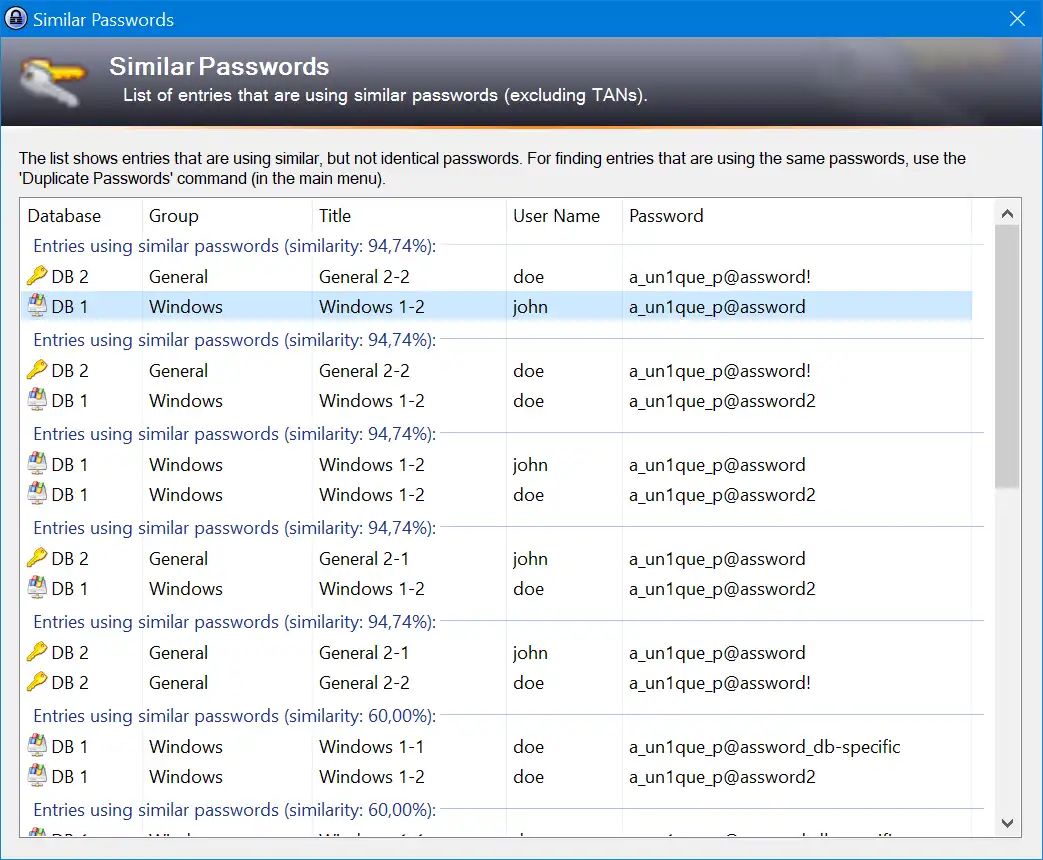1043x860 pixels.
Task: Click the key icon of General 2-1 in the fourth group
Action: 37,558
